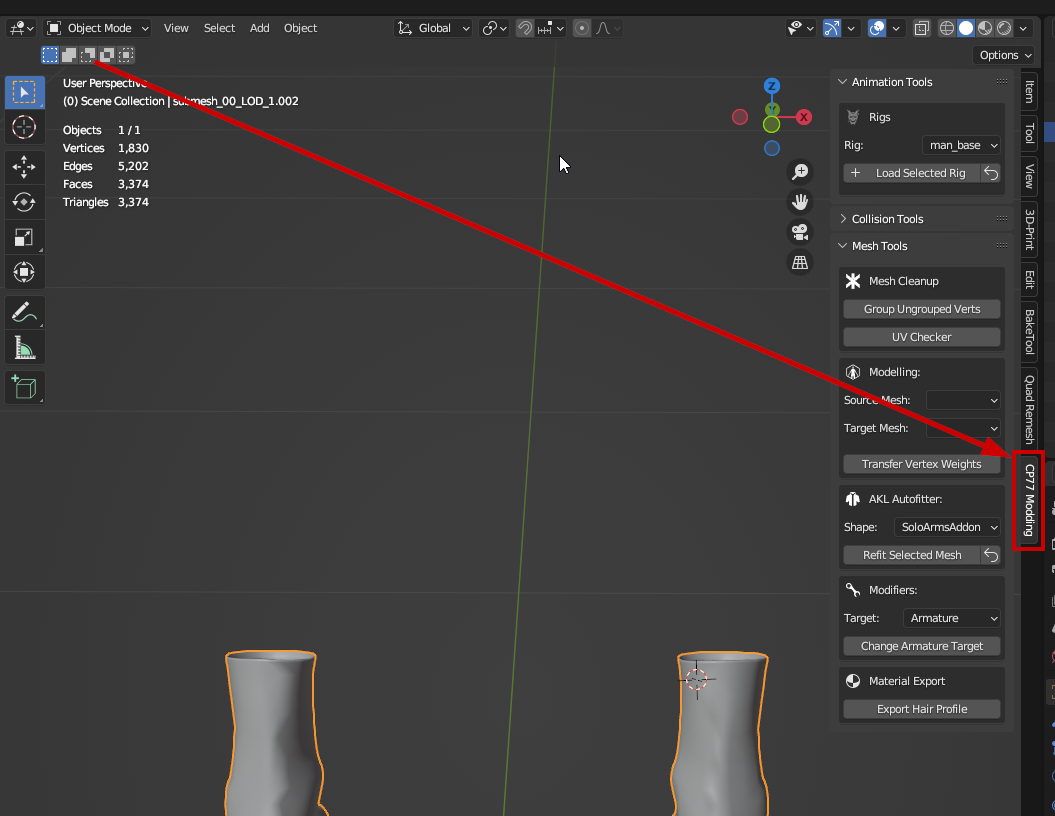Screen dimensions: 1055x816
Task: Click the Transfer Vertex Weights button
Action: [x=921, y=464]
